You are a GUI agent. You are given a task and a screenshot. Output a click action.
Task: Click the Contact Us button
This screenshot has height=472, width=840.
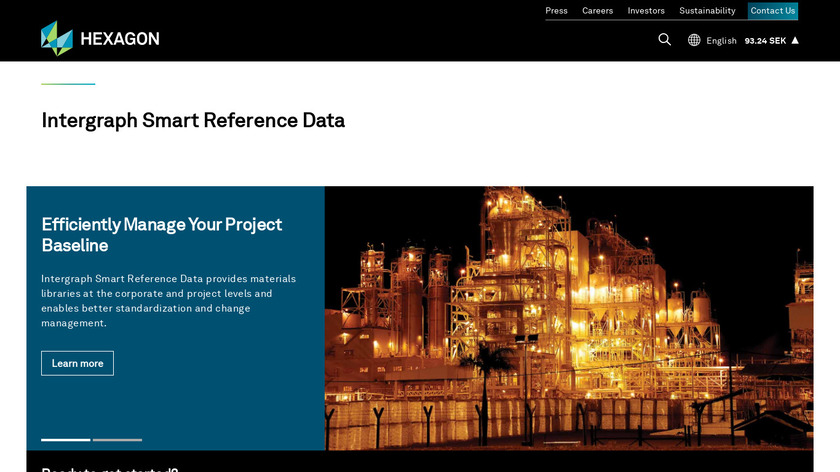coord(772,11)
